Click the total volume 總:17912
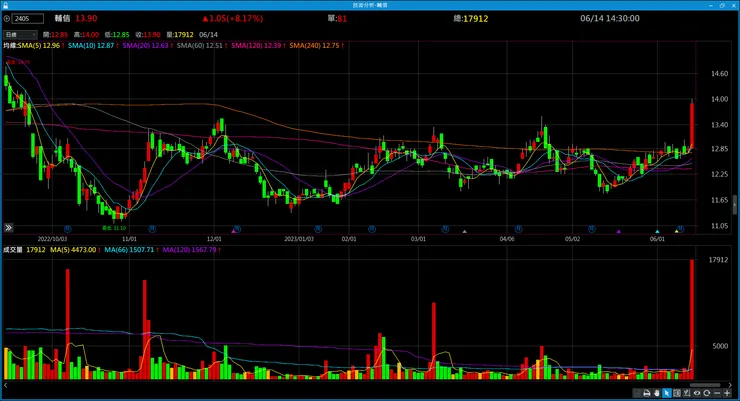The height and width of the screenshot is (401, 740). pos(471,19)
